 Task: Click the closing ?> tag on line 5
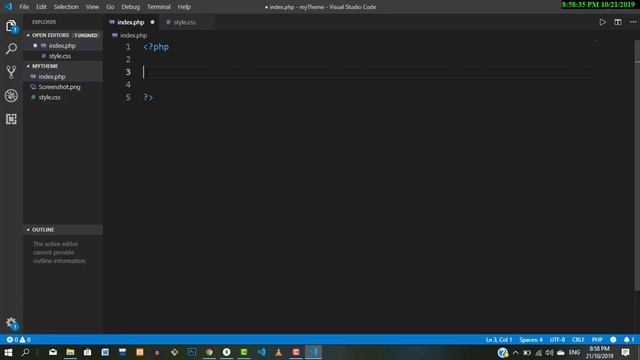(x=148, y=97)
